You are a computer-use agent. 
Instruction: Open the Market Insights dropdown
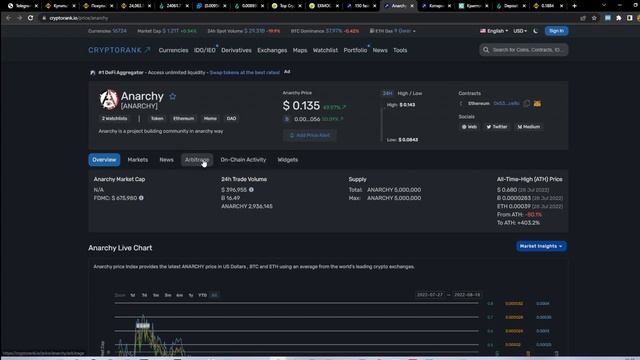tap(541, 246)
